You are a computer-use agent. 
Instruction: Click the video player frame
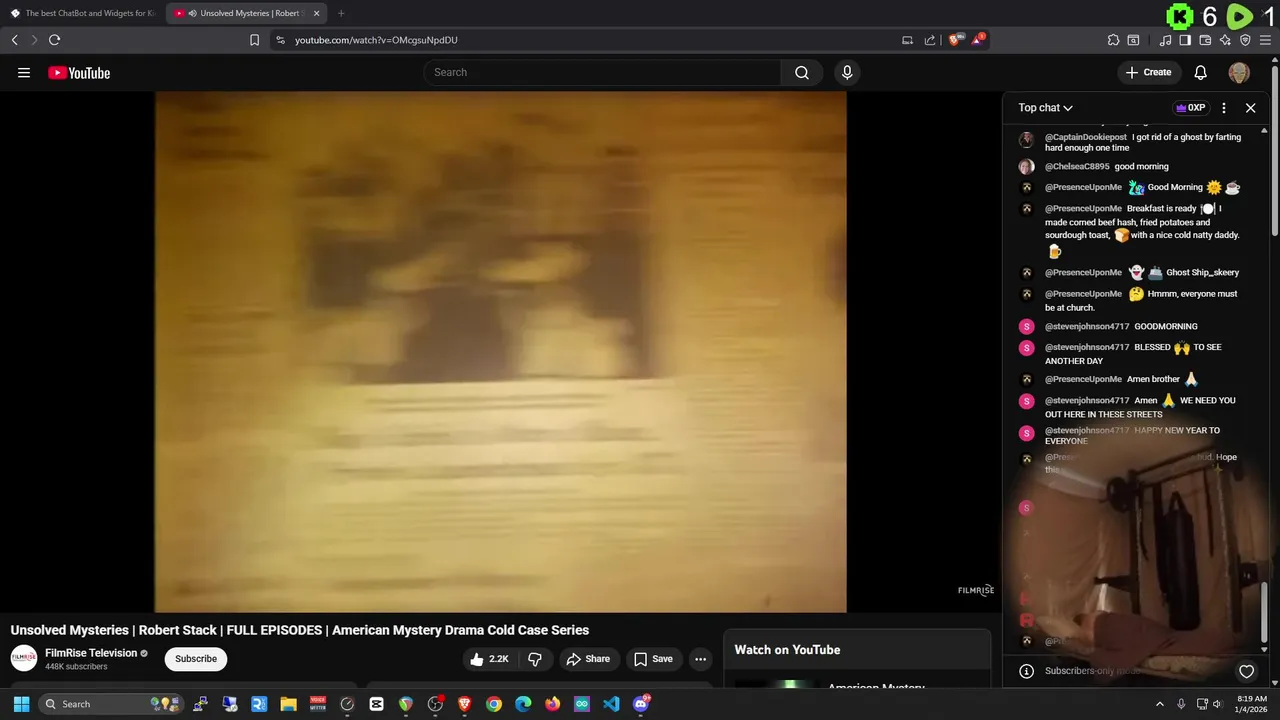(x=500, y=351)
